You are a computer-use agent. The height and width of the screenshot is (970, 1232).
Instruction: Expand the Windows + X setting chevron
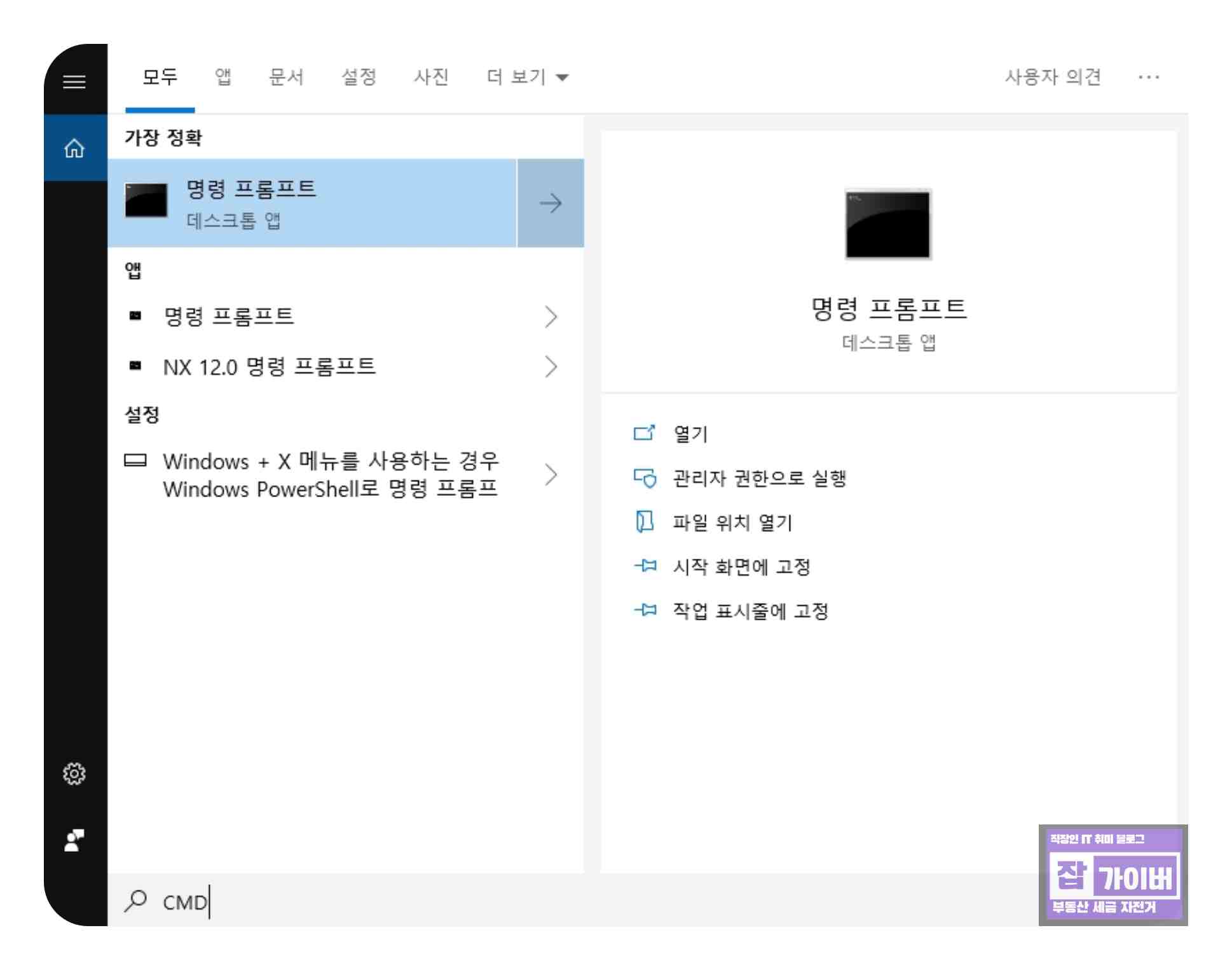[x=551, y=475]
